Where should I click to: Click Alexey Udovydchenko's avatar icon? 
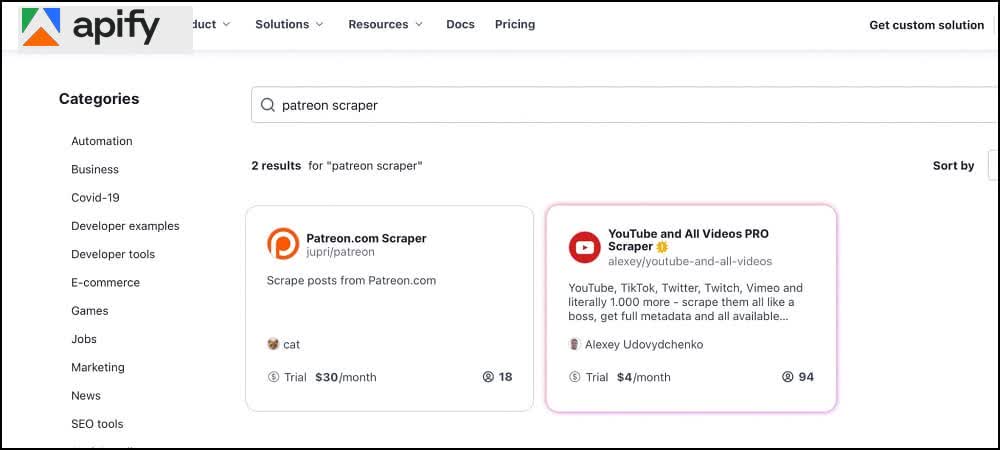click(x=574, y=344)
